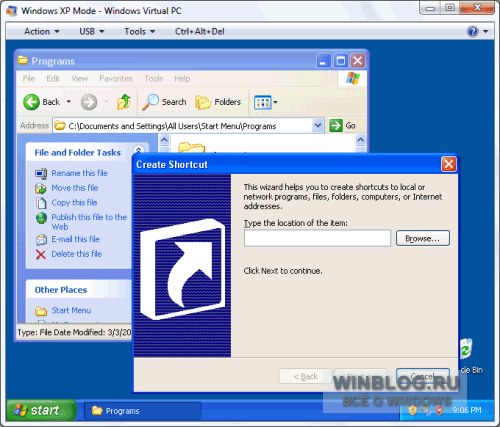Go up one folder level icon
Screen dimensions: 500x427
[x=124, y=102]
